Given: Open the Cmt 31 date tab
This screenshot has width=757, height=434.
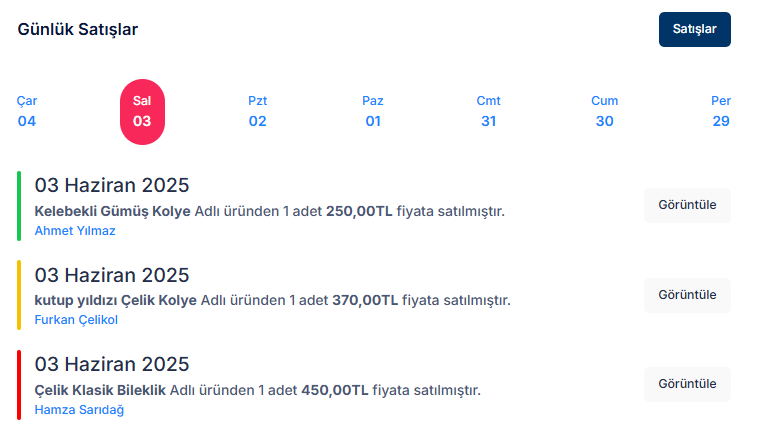Looking at the screenshot, I should [488, 111].
